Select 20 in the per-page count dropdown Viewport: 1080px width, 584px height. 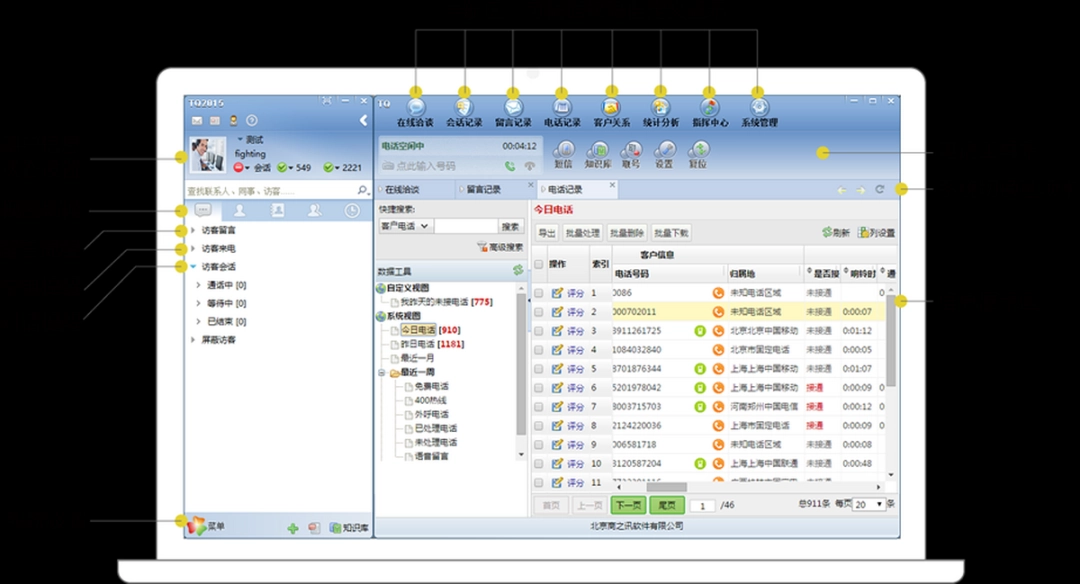pos(867,504)
